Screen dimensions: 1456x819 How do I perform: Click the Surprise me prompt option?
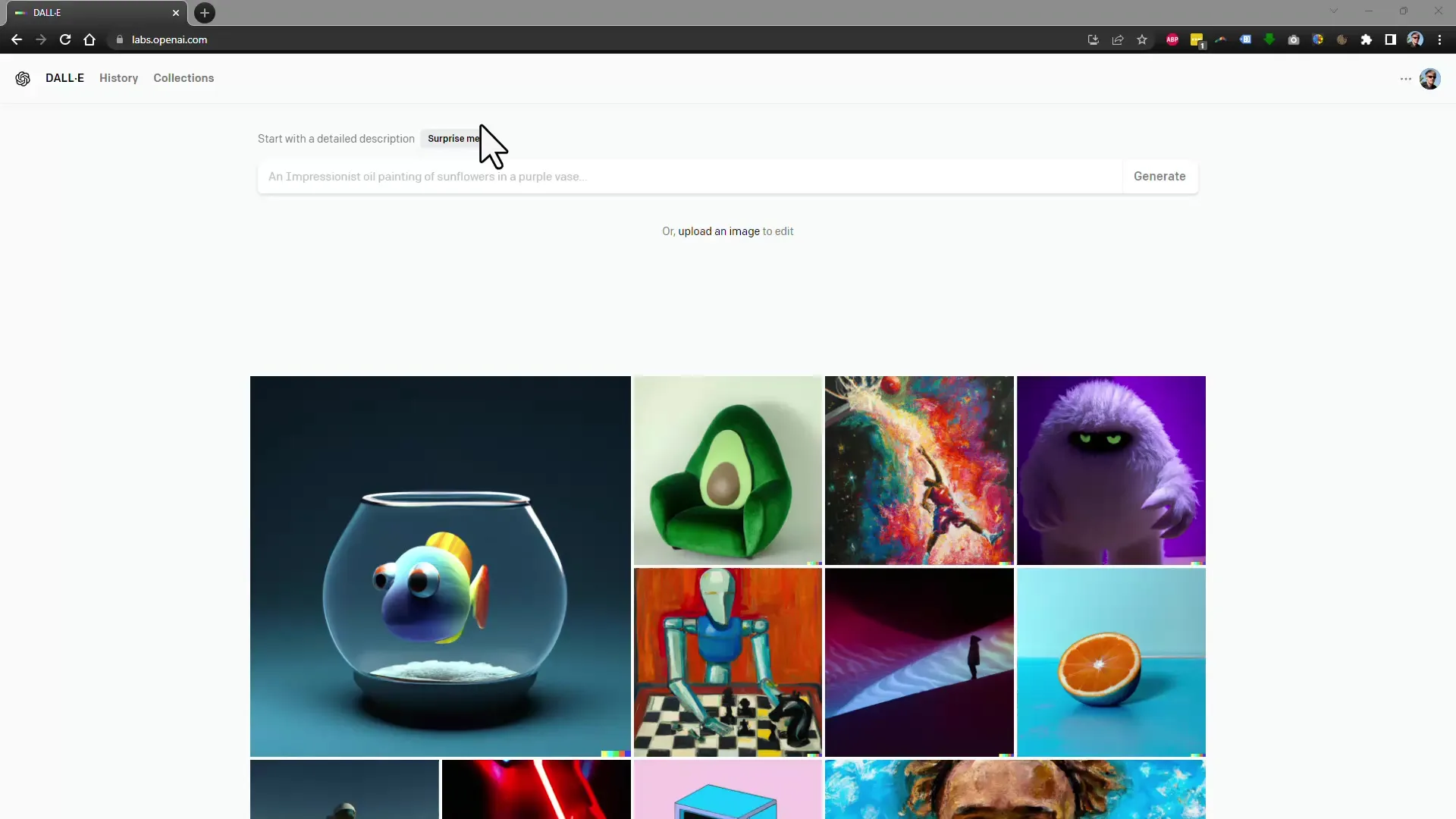[x=454, y=138]
